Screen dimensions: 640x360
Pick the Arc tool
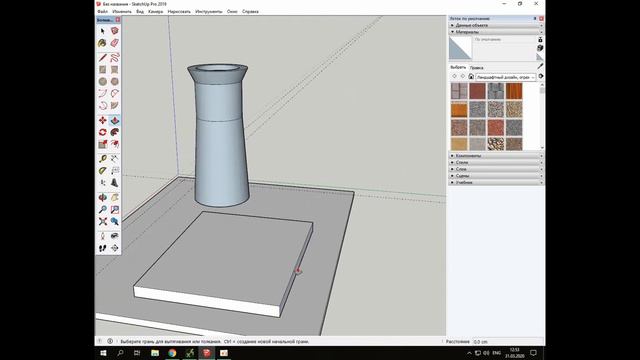pos(102,93)
